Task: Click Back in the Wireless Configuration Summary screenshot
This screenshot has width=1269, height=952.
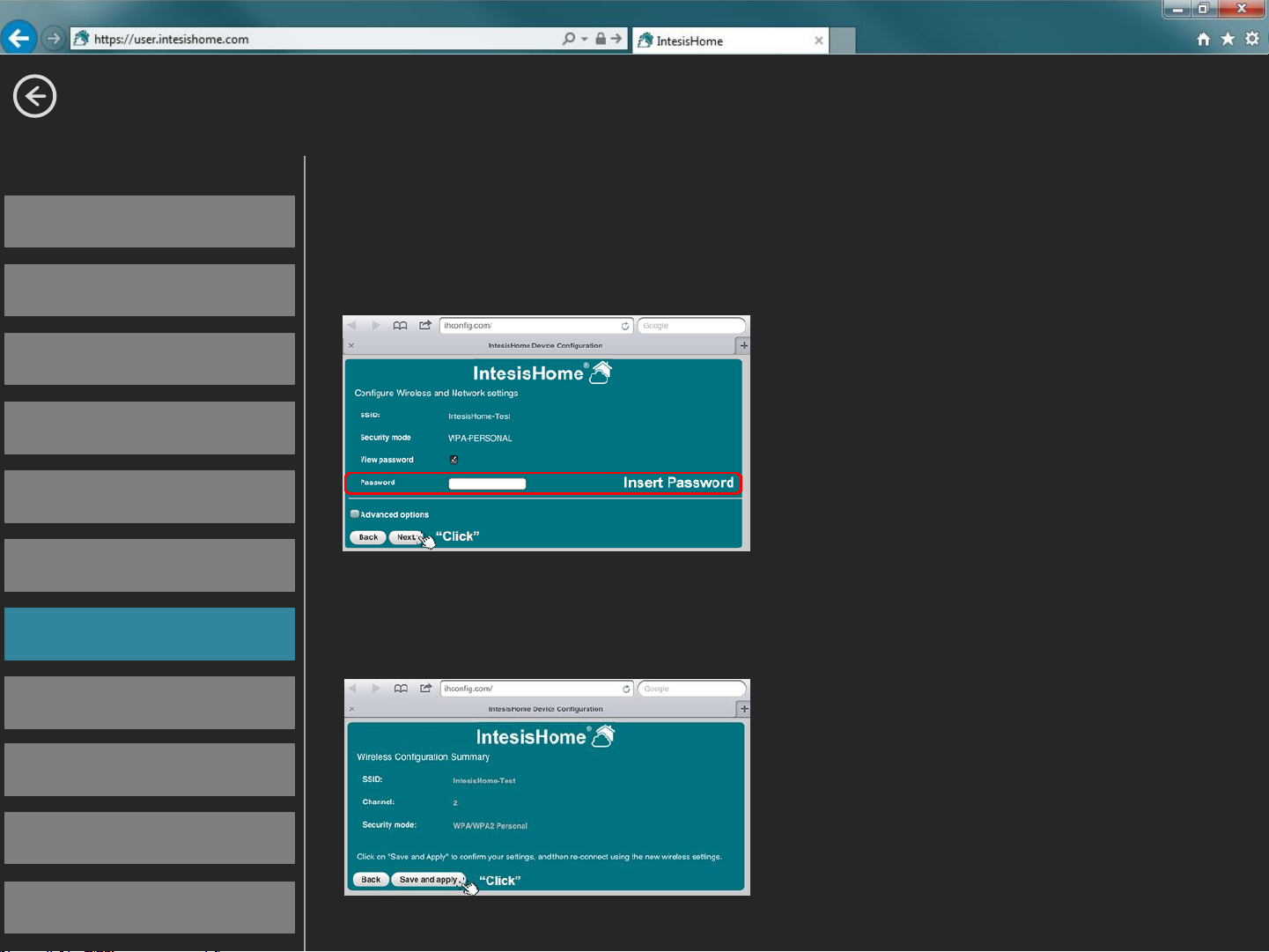Action: pos(371,880)
